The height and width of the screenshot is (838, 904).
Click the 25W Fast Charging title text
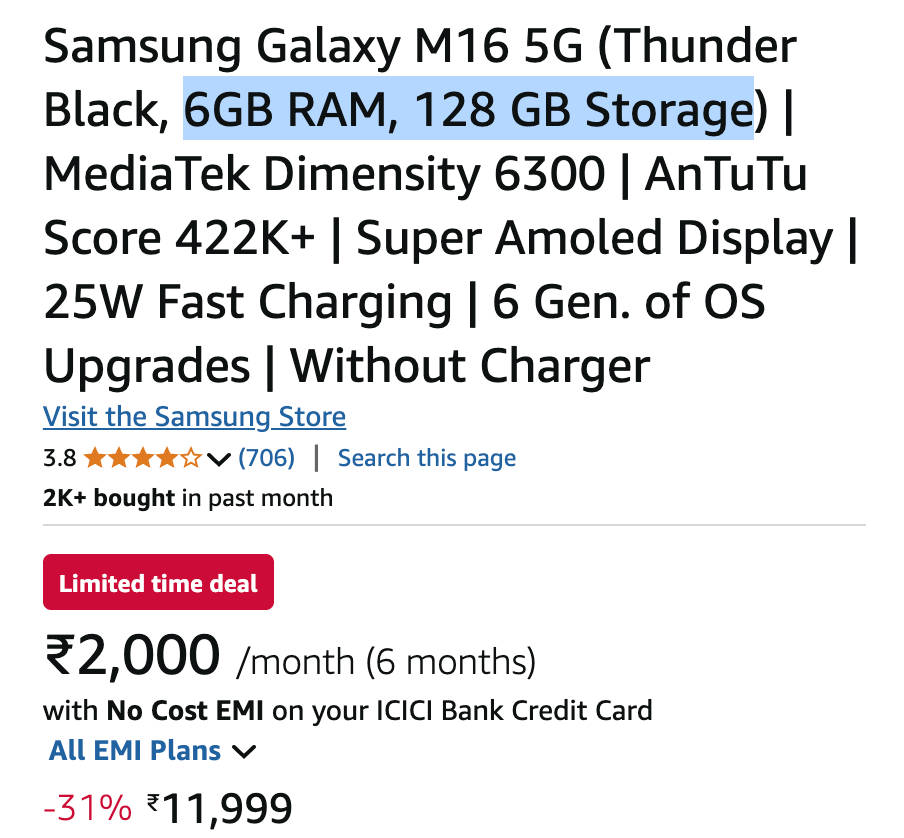tap(247, 303)
